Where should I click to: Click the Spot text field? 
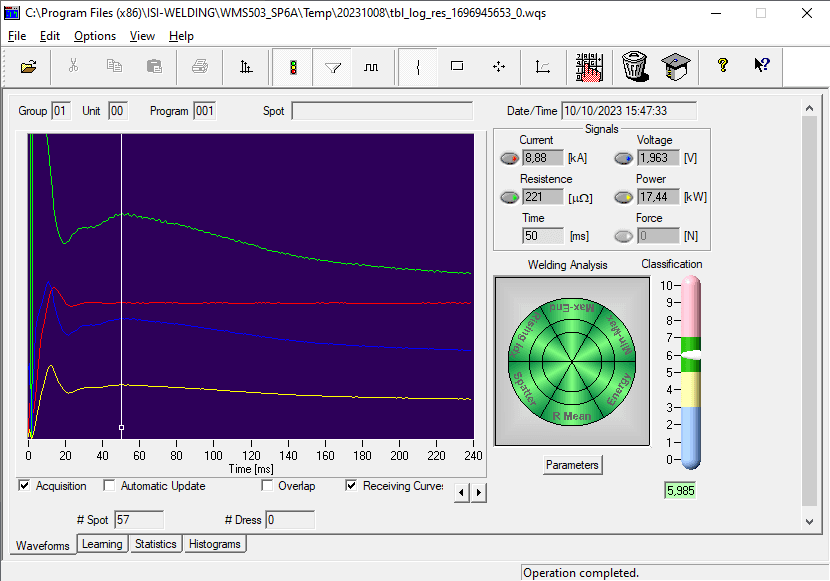(x=382, y=111)
